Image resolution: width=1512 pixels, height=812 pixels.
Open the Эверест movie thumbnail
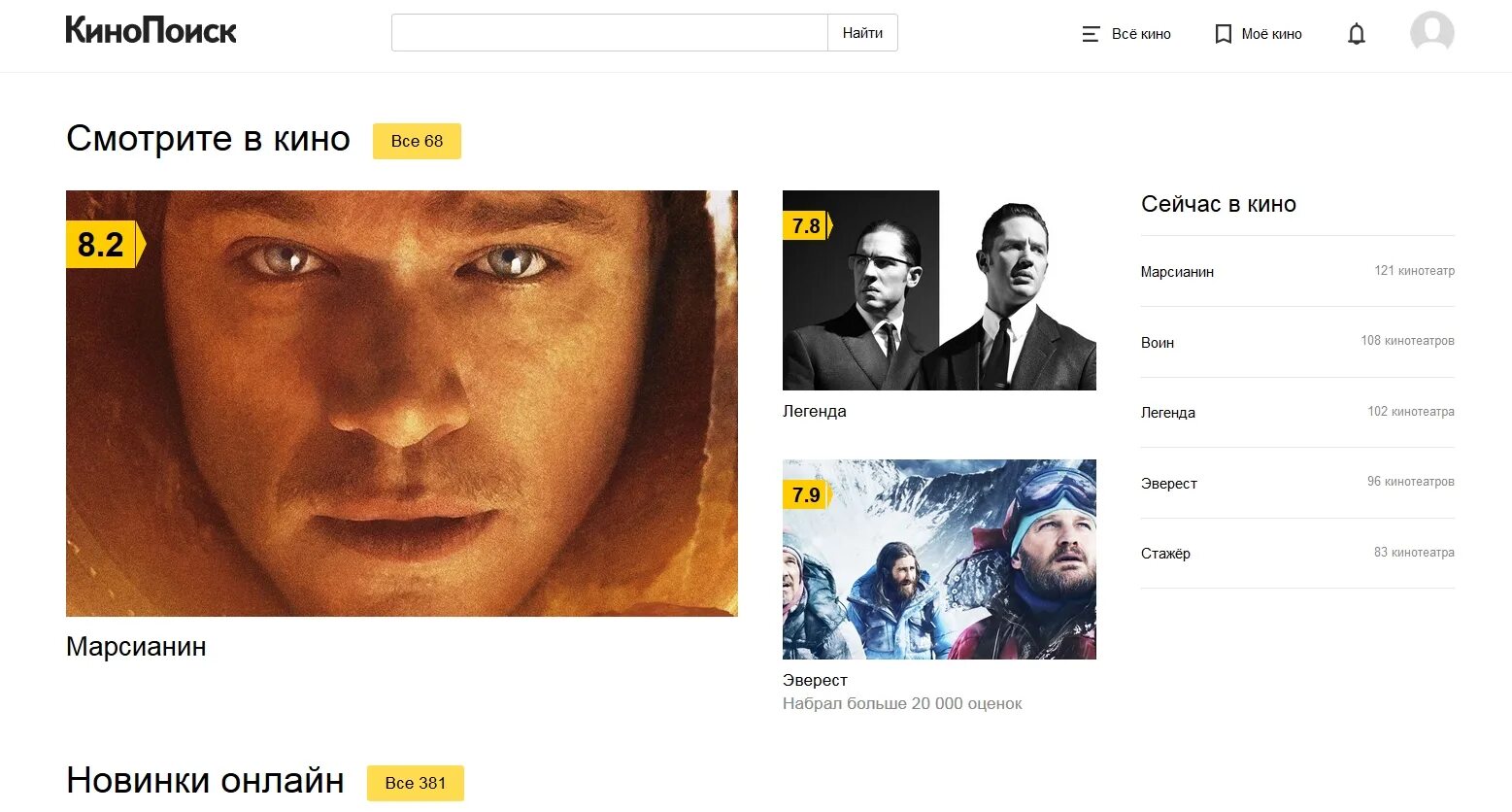click(x=939, y=559)
